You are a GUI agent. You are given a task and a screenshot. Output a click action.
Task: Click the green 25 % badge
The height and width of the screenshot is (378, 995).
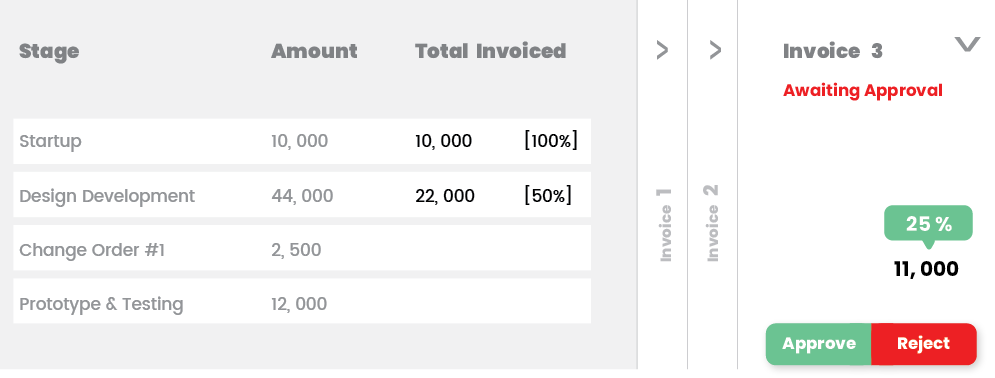(928, 224)
